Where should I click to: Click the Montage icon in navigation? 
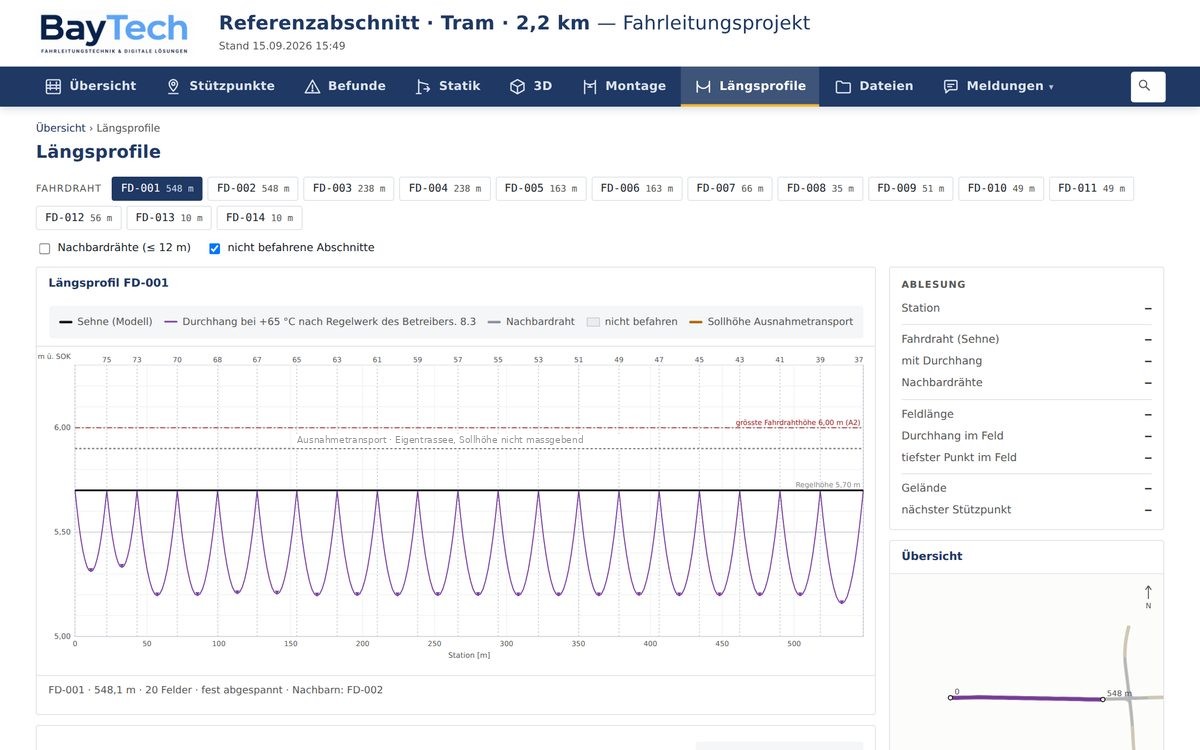590,86
